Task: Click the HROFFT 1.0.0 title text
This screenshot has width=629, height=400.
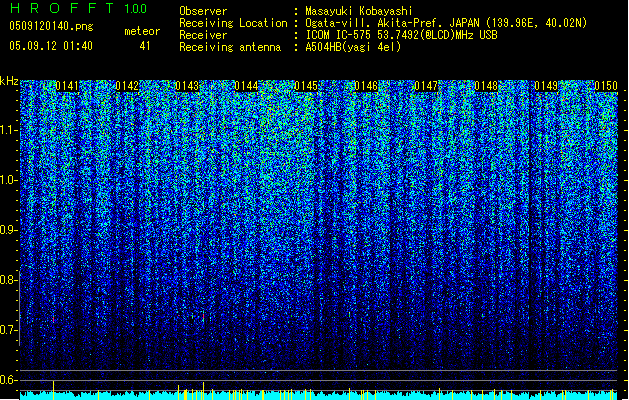Action: tap(78, 8)
